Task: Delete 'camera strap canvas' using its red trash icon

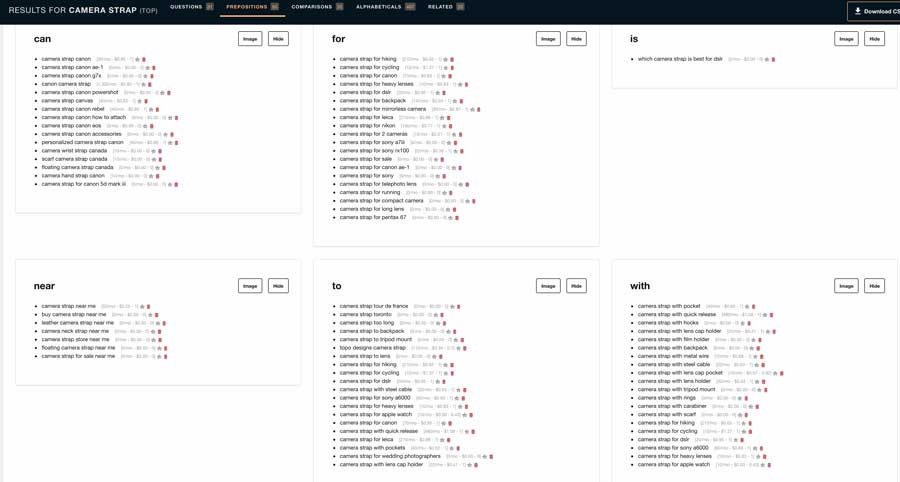Action: pos(146,101)
